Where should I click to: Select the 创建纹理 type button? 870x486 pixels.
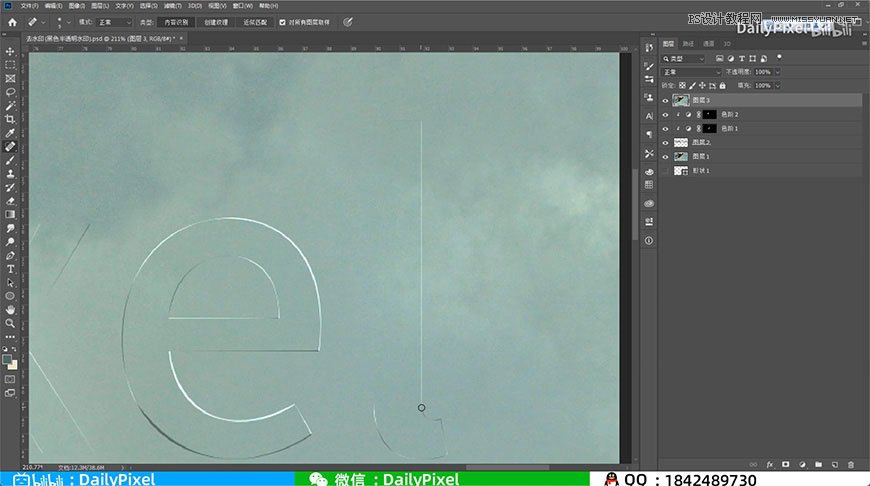216,22
